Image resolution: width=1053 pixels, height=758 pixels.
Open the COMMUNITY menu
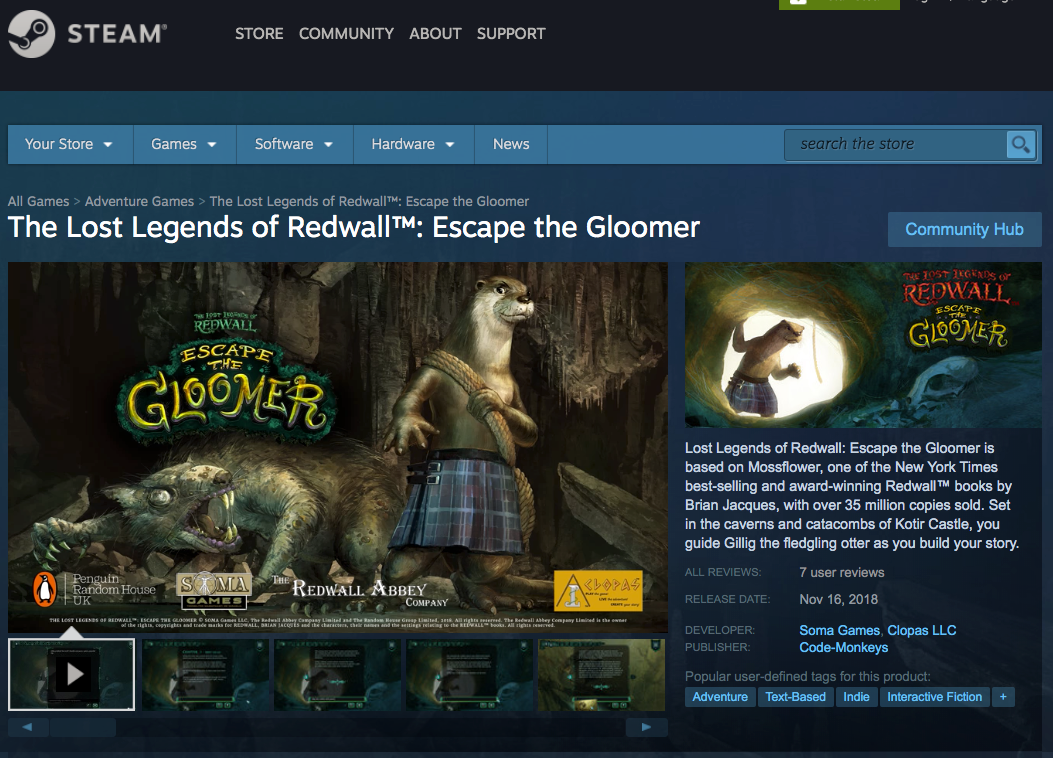click(347, 34)
